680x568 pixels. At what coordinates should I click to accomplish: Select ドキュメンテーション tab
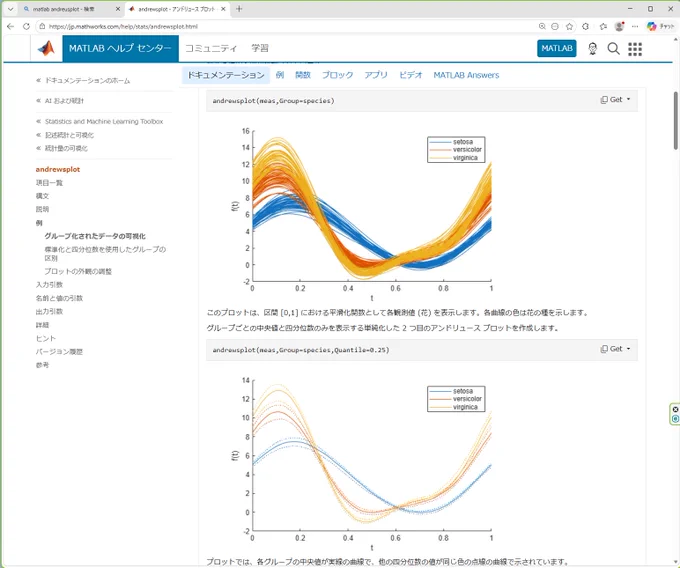pos(226,75)
